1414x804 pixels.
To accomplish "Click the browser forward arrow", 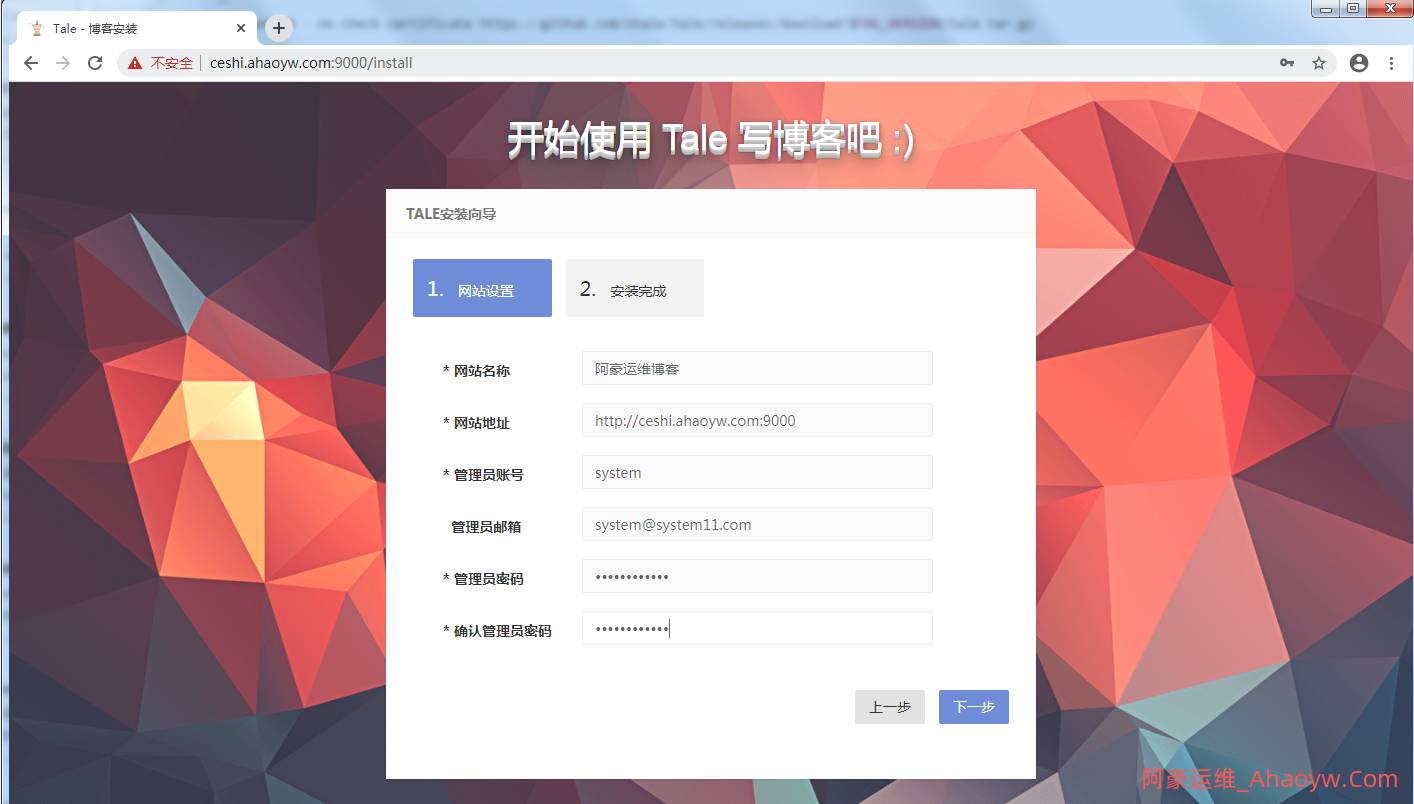I will pos(63,63).
